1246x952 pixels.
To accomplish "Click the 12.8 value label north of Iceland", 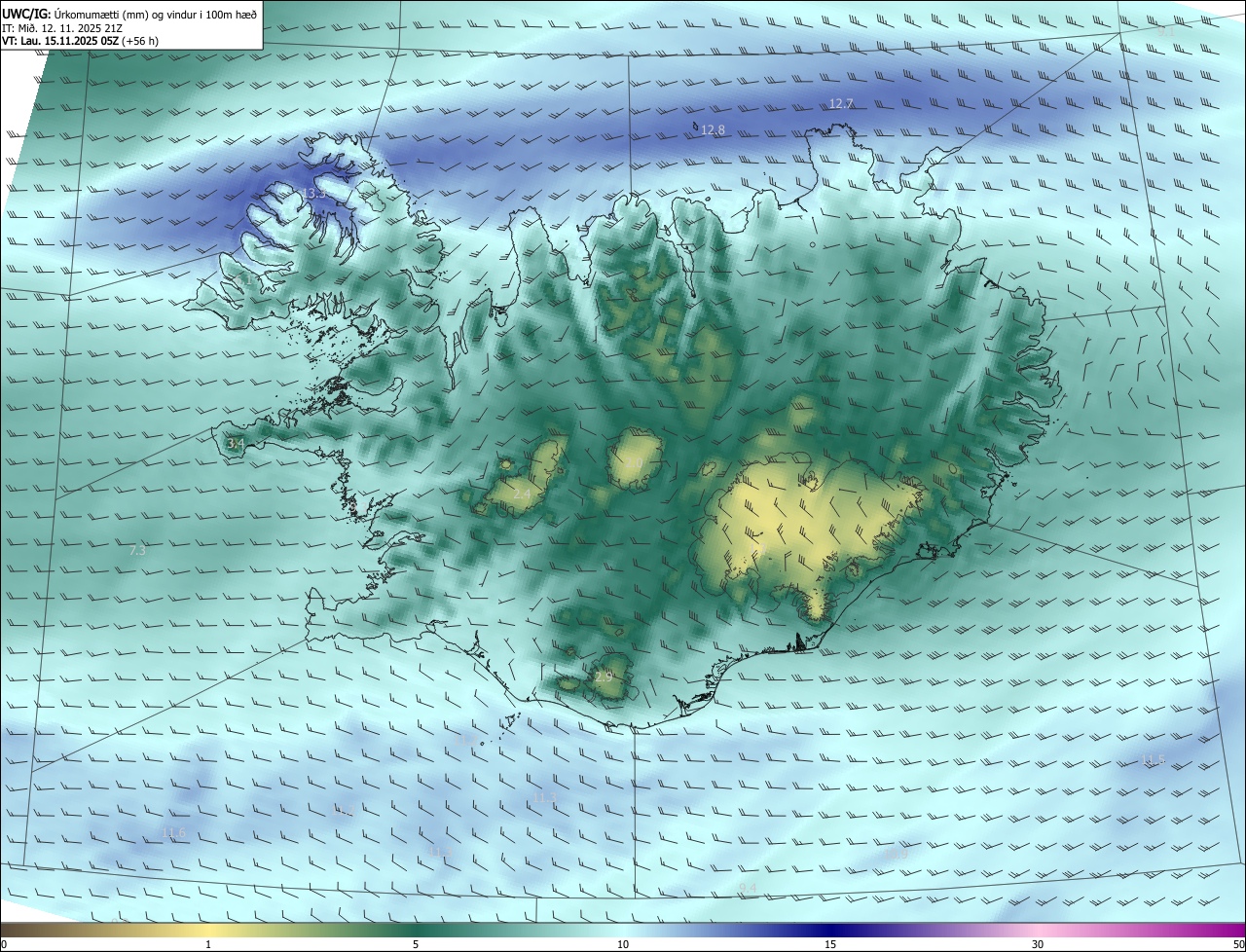I will [714, 129].
